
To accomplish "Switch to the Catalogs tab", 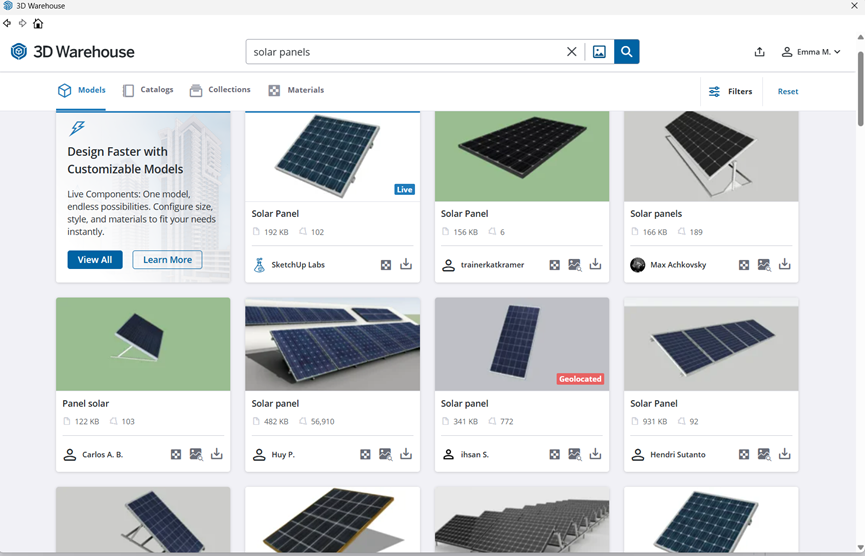I will click(148, 90).
